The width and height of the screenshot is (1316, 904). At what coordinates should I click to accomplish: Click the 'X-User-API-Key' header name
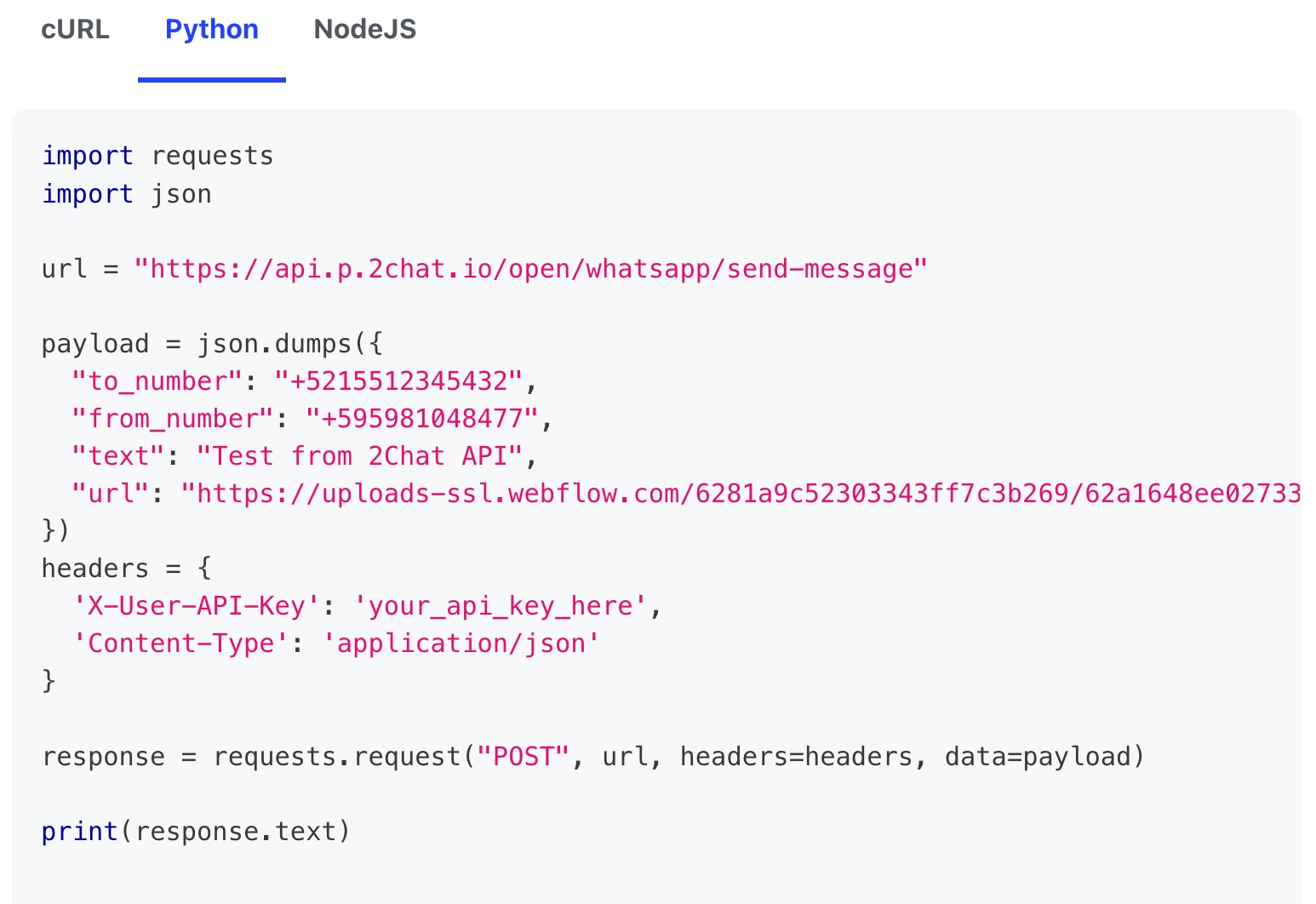[x=196, y=606]
